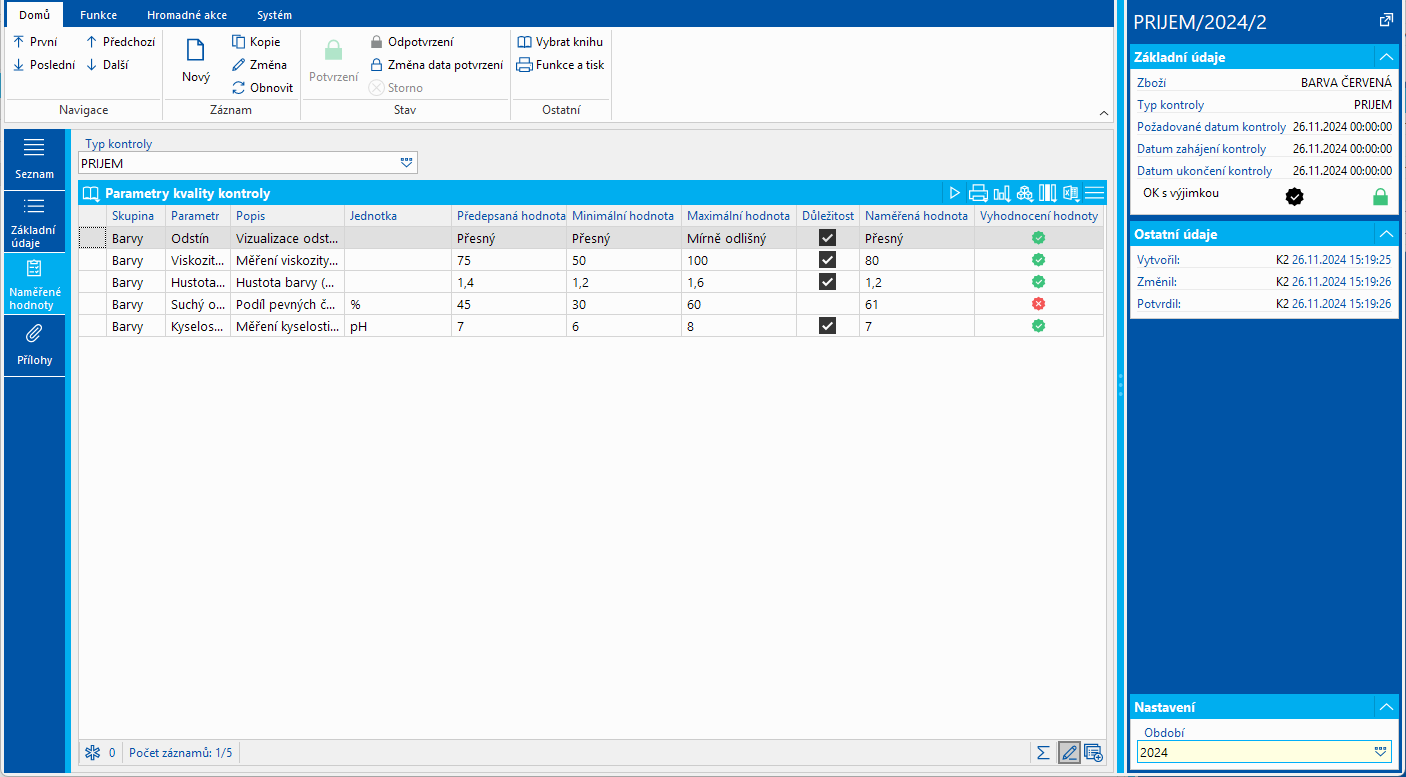Open the columns layout icon in table header
Image resolution: width=1406 pixels, height=777 pixels.
click(1048, 193)
